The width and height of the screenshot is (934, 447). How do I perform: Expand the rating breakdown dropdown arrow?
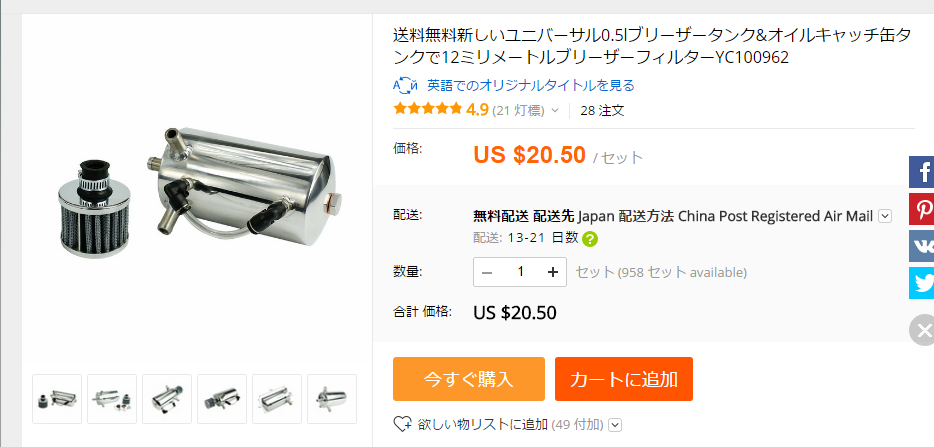tap(555, 110)
